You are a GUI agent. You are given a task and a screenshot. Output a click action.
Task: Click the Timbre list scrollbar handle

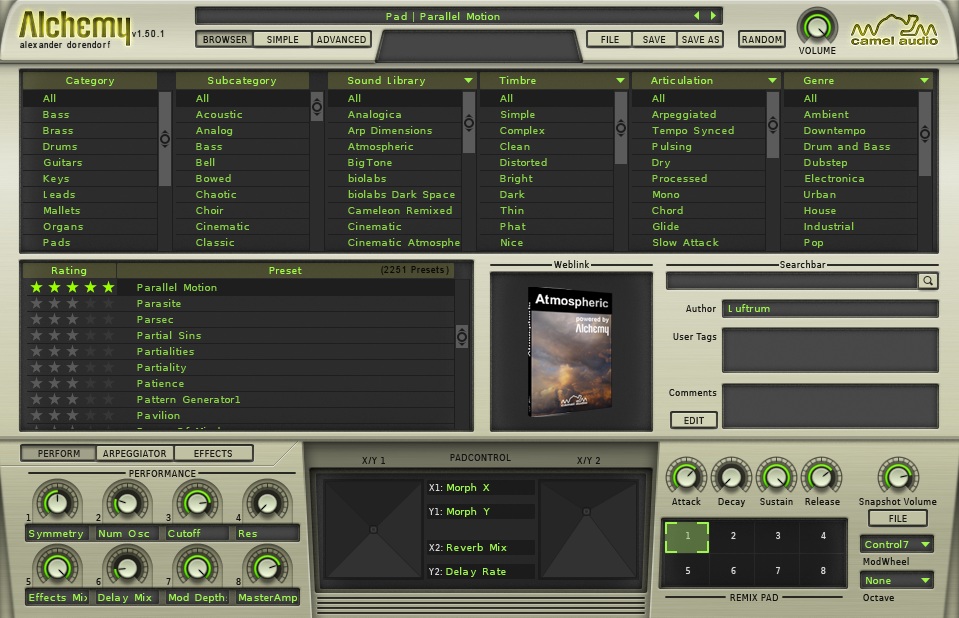coord(621,127)
